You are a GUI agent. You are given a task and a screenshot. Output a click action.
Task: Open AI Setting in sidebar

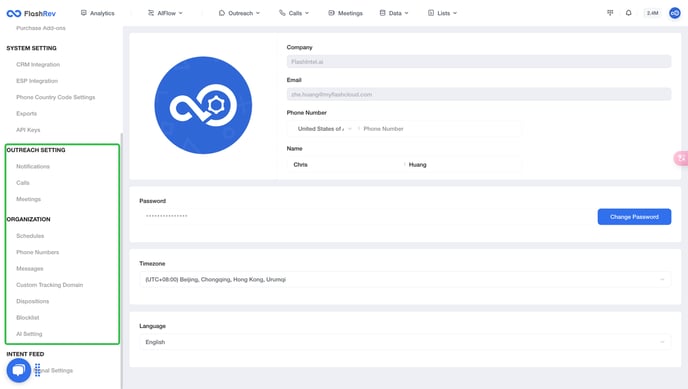29,334
